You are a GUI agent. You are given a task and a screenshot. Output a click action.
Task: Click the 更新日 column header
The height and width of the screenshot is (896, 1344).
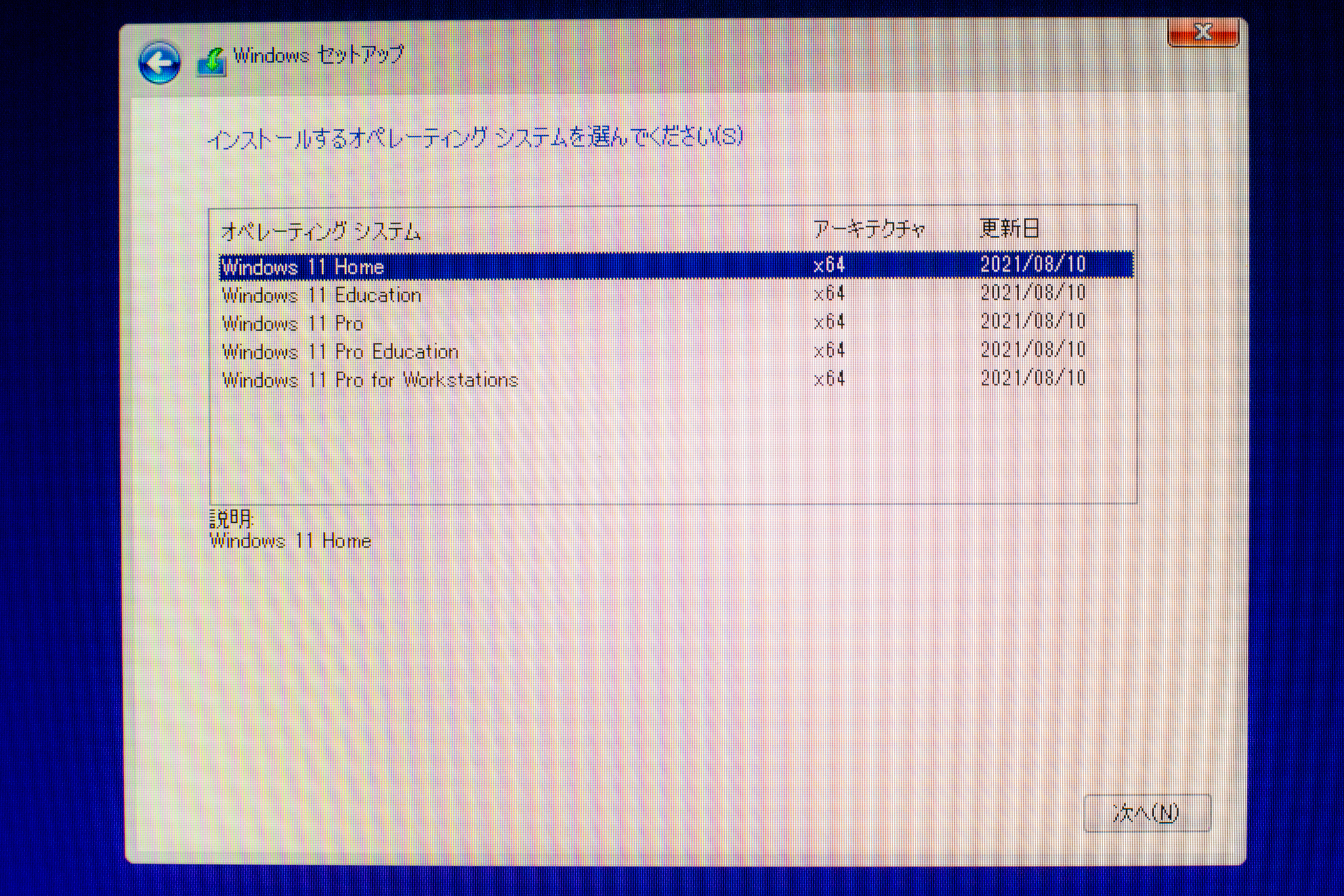pyautogui.click(x=1009, y=228)
